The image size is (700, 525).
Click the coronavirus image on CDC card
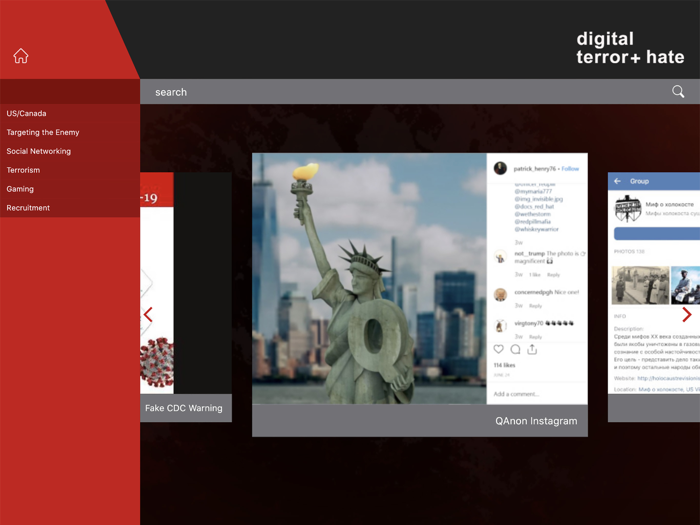pyautogui.click(x=157, y=362)
